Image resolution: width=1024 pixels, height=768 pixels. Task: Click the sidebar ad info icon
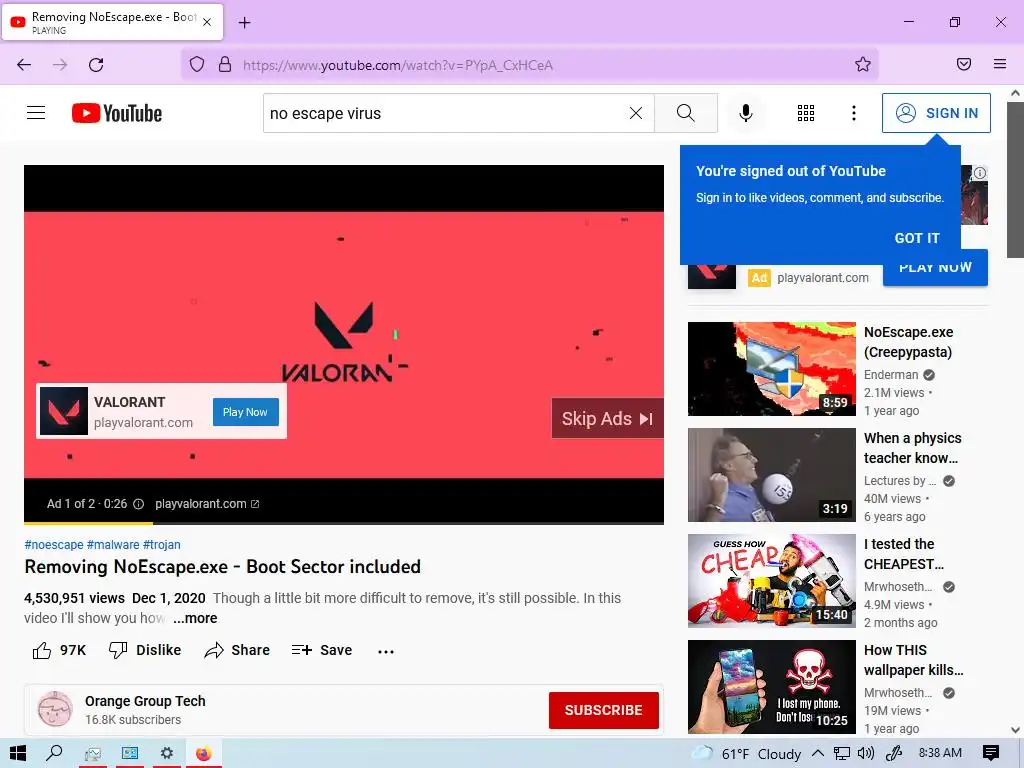point(980,173)
